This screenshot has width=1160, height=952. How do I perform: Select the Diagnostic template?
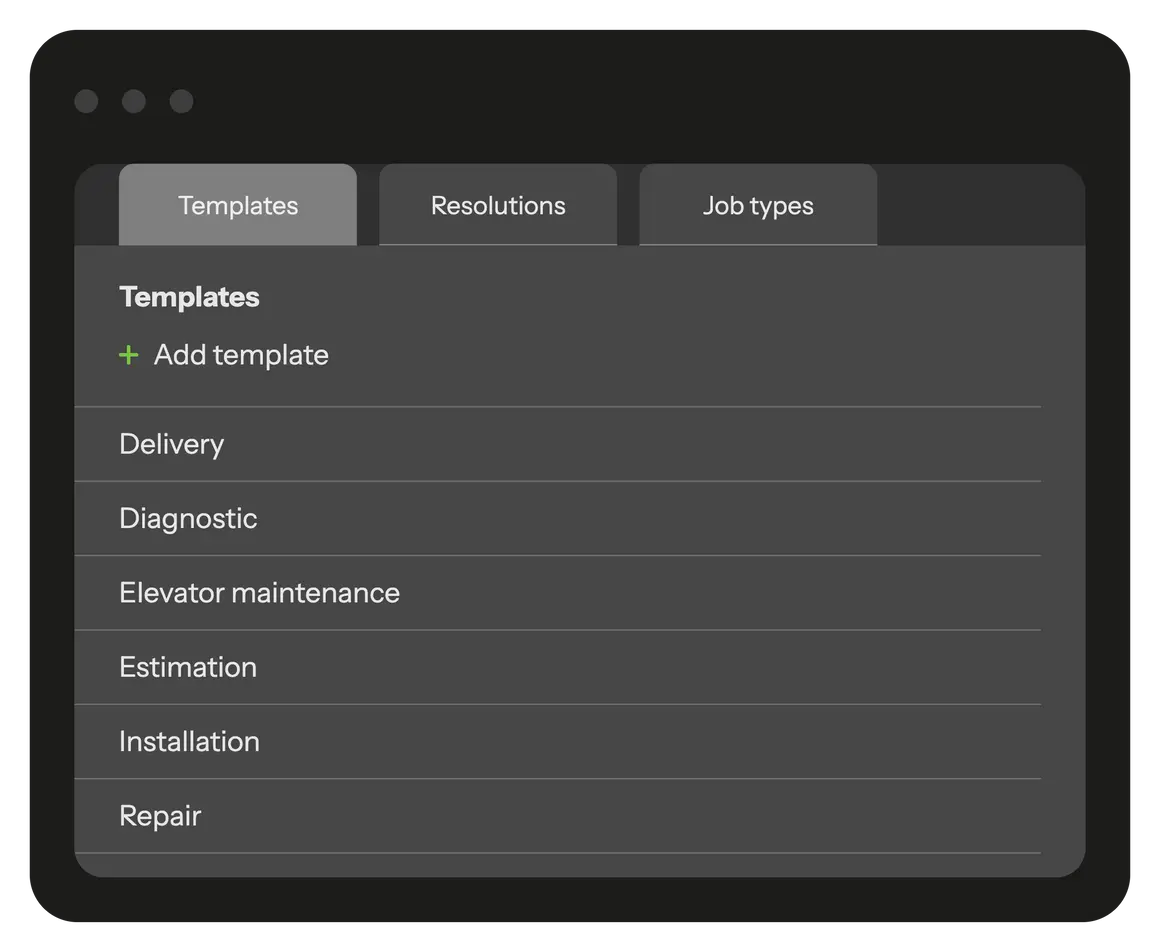[188, 518]
